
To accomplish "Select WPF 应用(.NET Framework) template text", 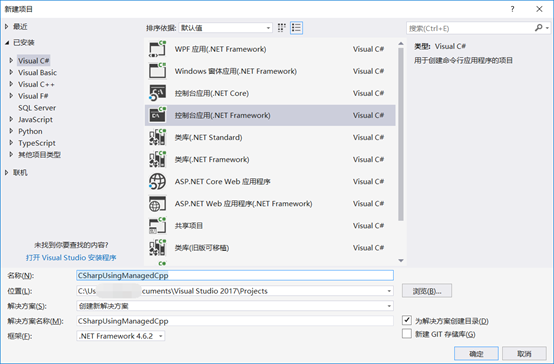I will 220,49.
